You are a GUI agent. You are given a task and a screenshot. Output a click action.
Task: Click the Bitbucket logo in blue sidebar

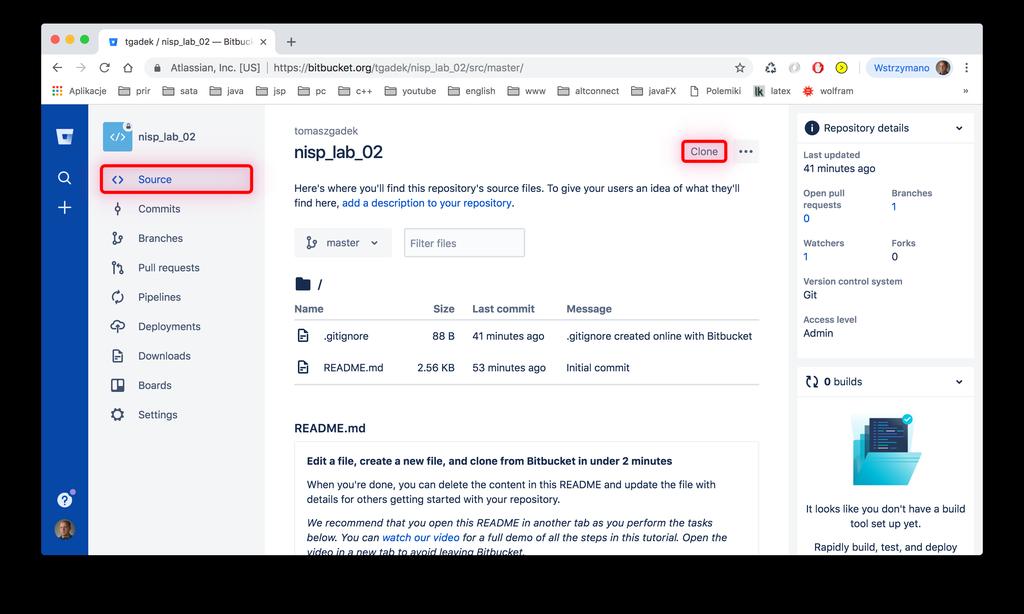pyautogui.click(x=65, y=137)
